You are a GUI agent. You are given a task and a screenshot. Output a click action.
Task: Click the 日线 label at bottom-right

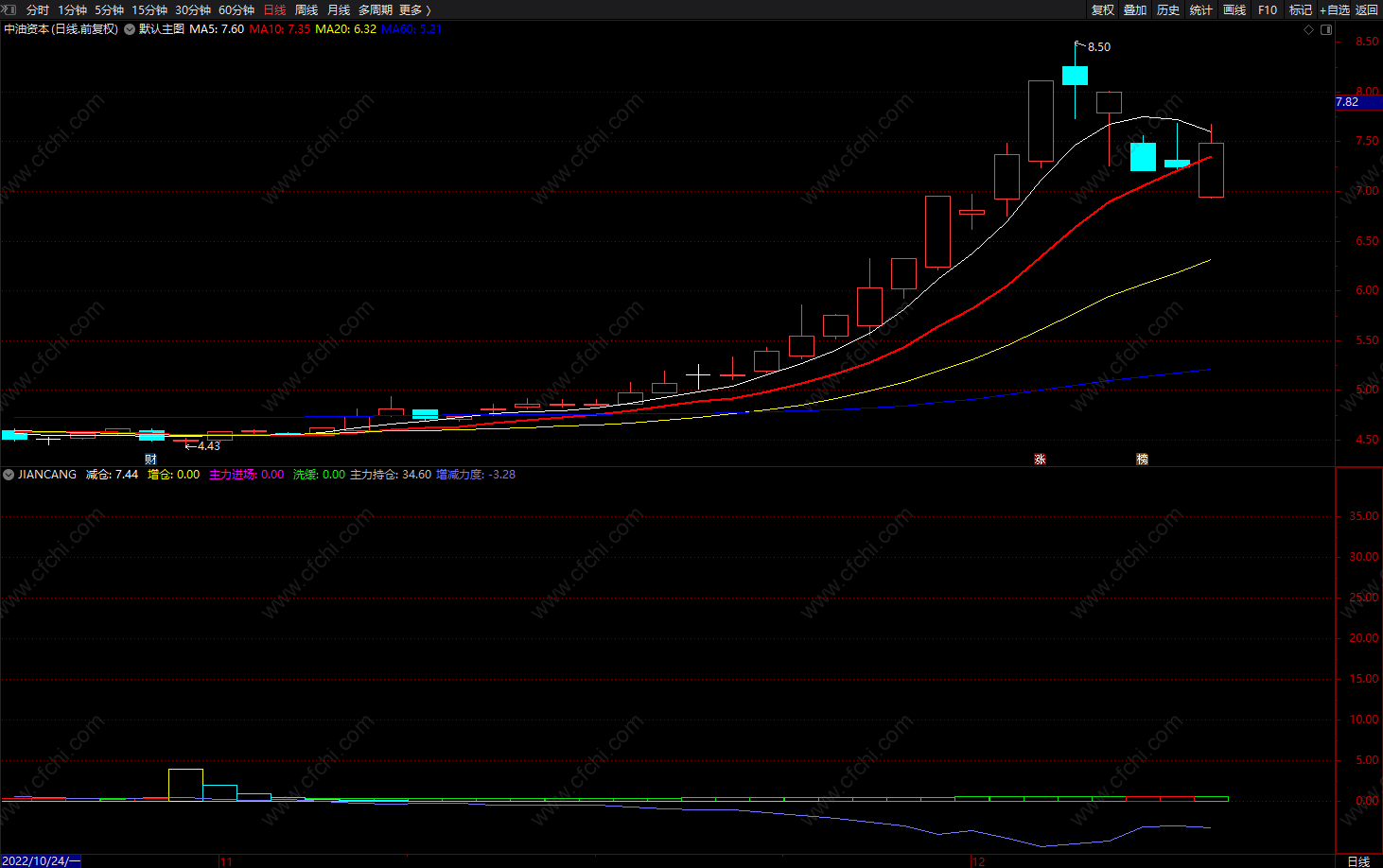1358,861
